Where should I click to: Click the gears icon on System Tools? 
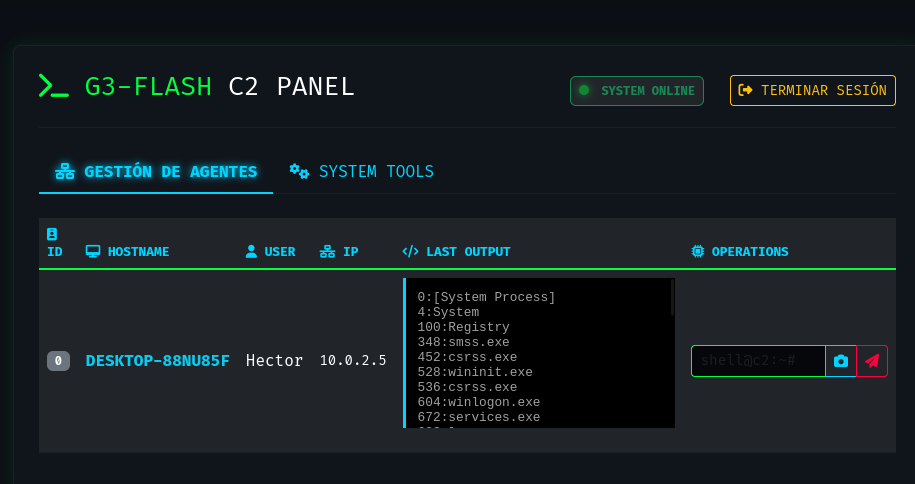[x=299, y=171]
